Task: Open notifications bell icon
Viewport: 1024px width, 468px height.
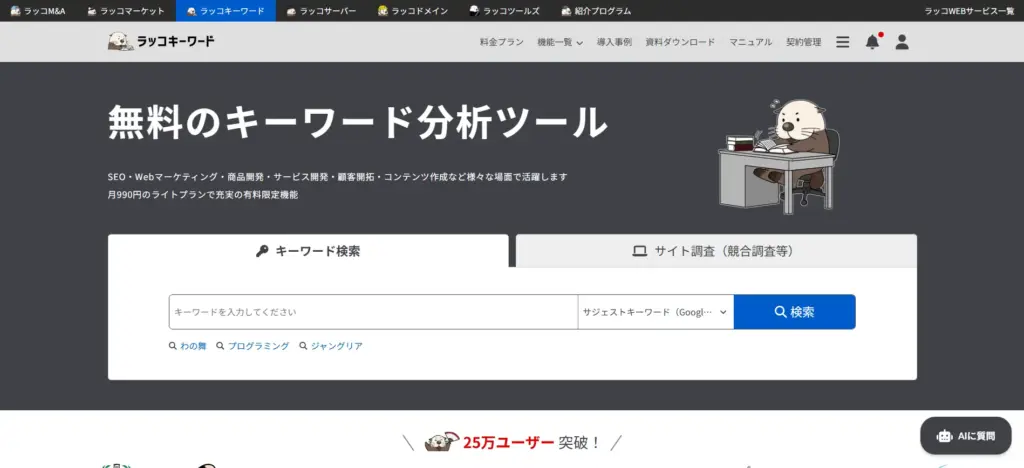Action: pyautogui.click(x=872, y=42)
